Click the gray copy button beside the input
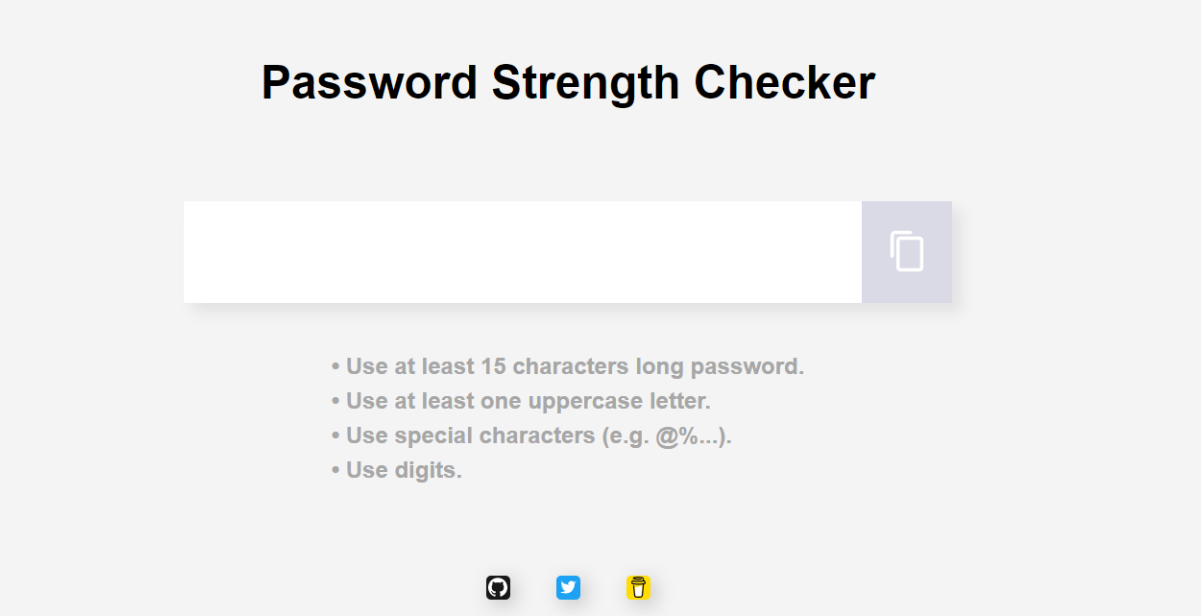Image resolution: width=1201 pixels, height=616 pixels. (907, 252)
